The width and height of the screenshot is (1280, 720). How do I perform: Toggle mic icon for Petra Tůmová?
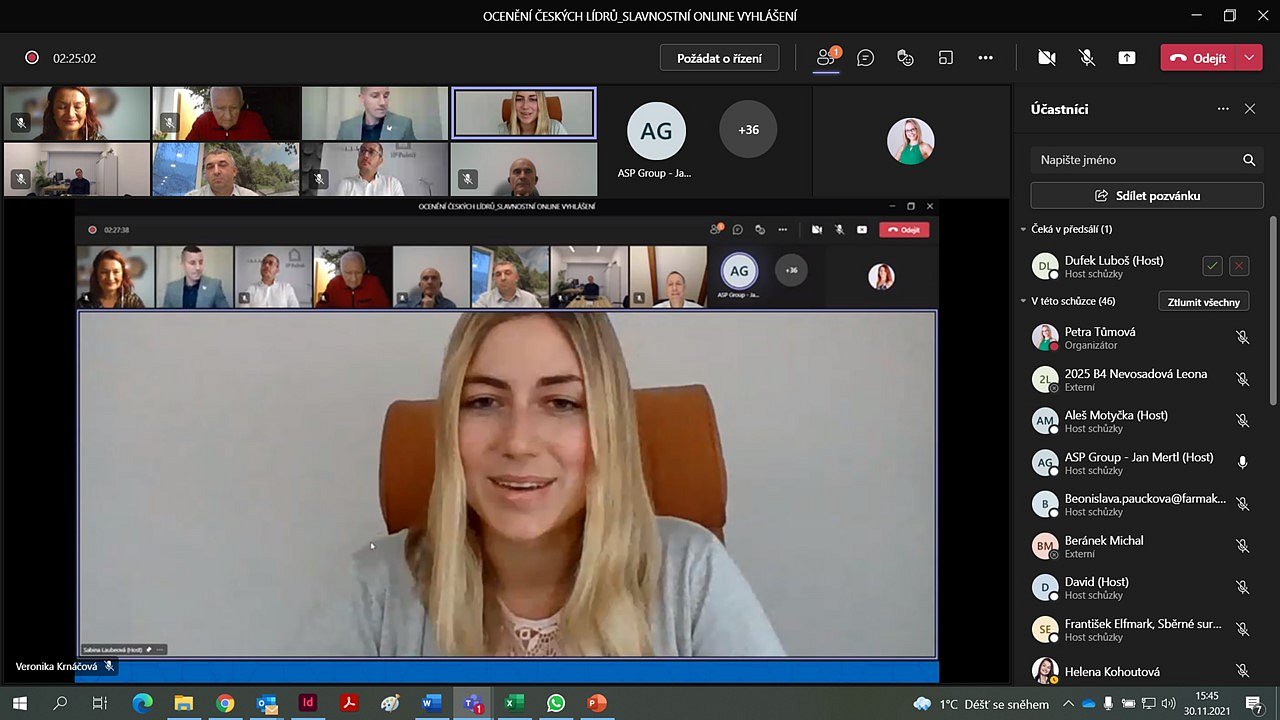pyautogui.click(x=1243, y=338)
